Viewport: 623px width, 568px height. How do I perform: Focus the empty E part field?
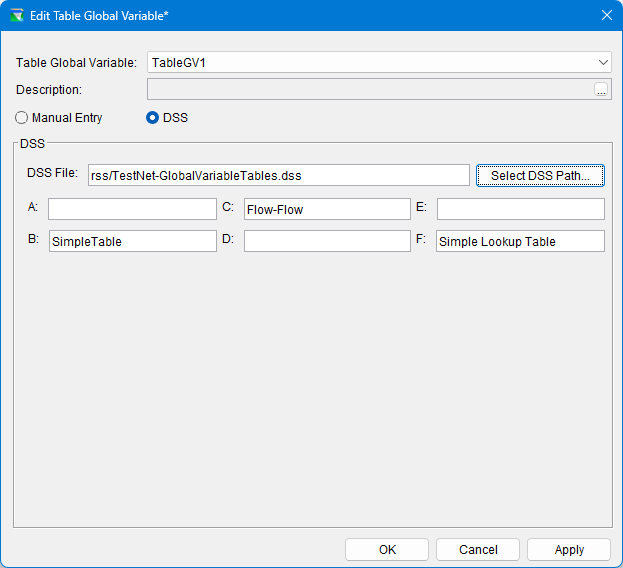tap(520, 209)
